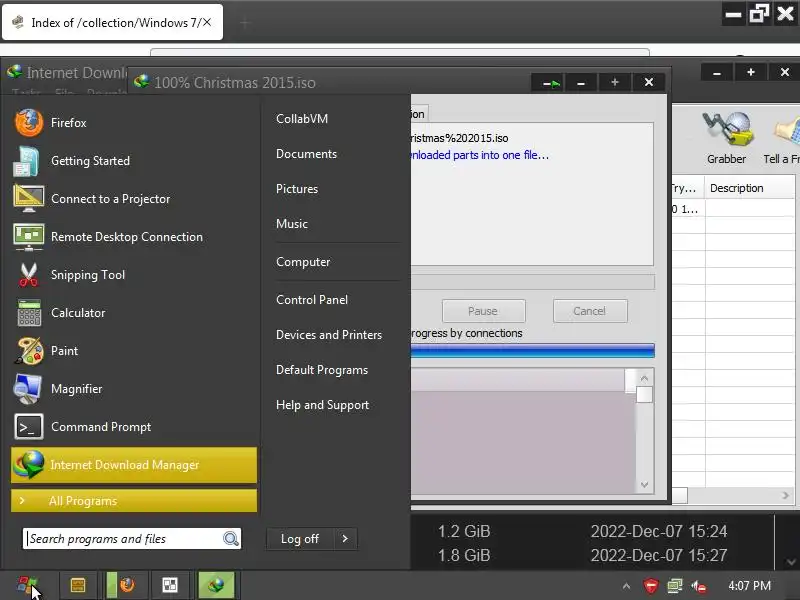Click the Description column header

pyautogui.click(x=749, y=188)
